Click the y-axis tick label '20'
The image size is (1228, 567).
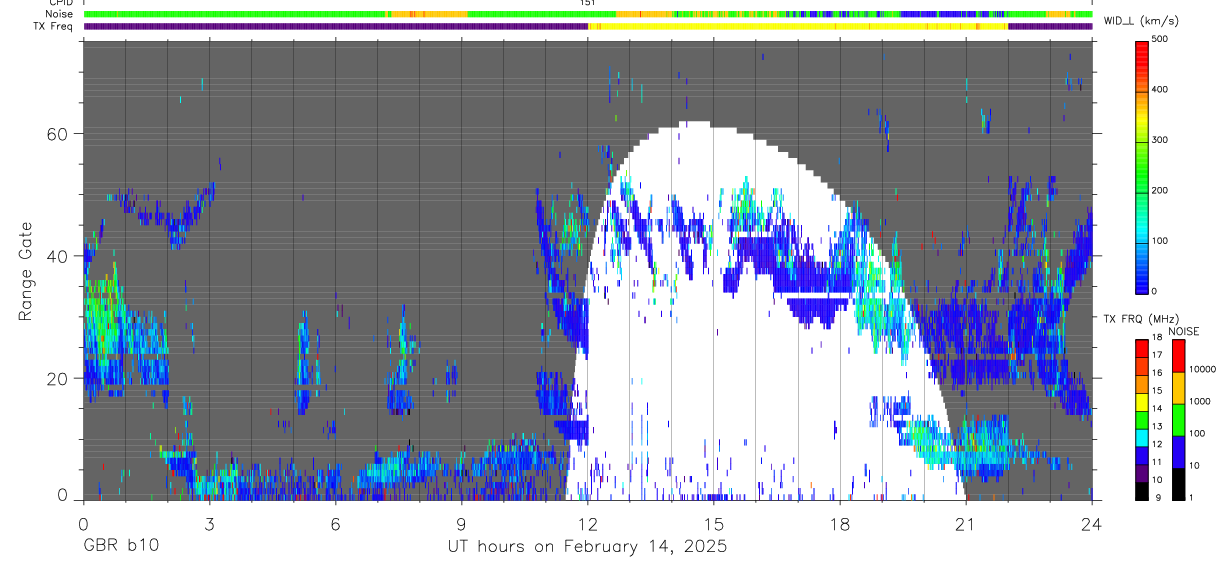[56, 378]
